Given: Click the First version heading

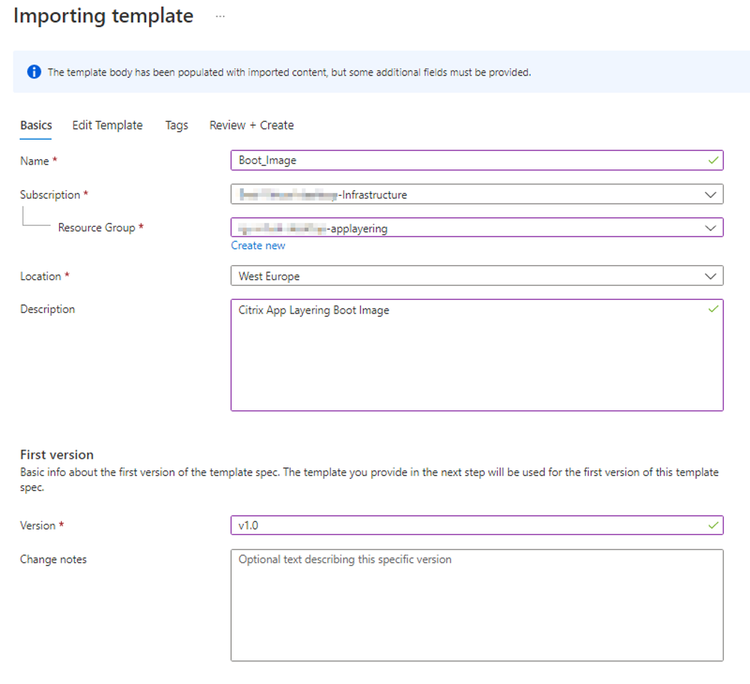Looking at the screenshot, I should click(x=57, y=454).
